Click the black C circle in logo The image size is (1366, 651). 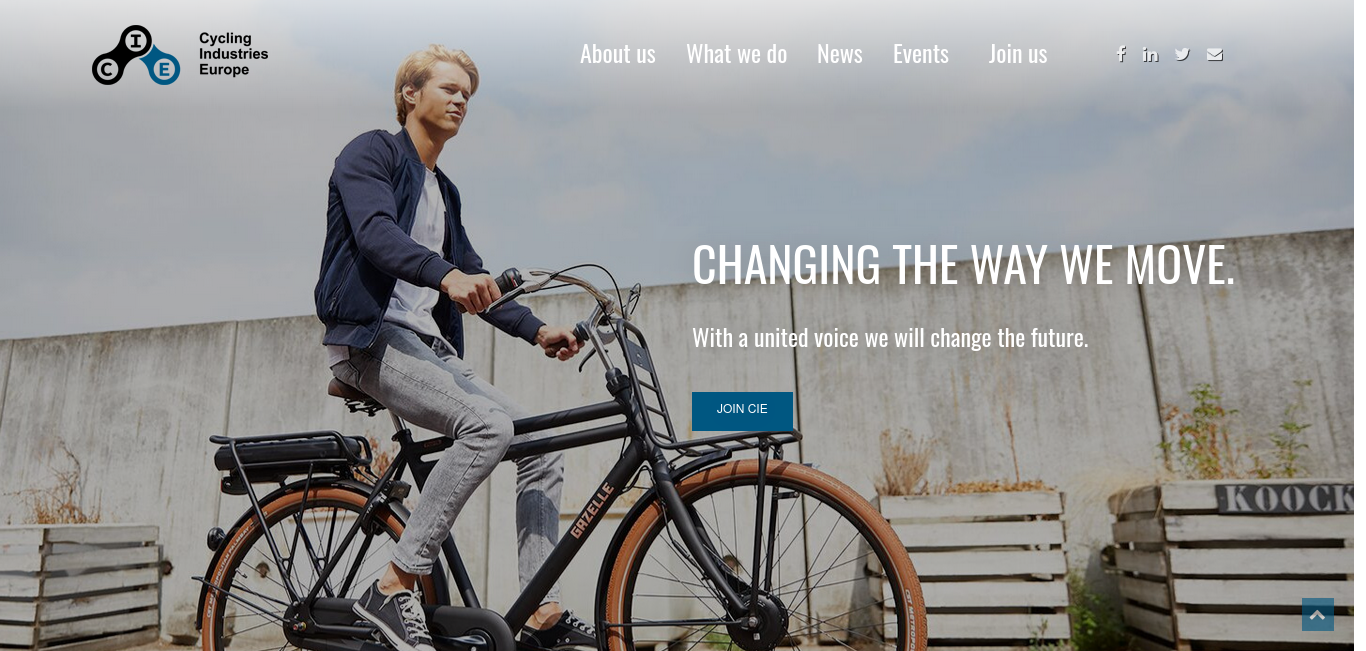(x=107, y=68)
